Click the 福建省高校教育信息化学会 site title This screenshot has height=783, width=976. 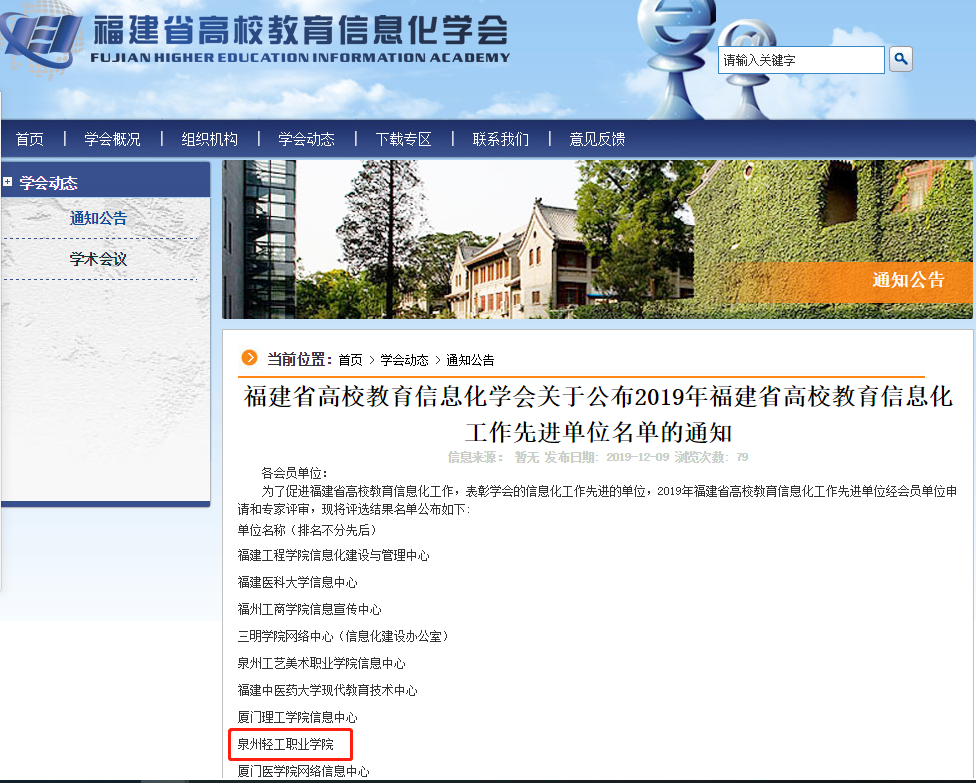pos(301,30)
